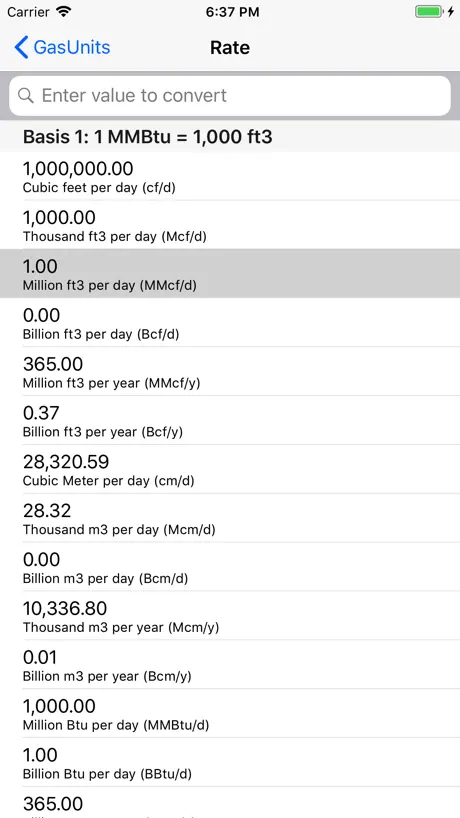This screenshot has height=818, width=460.
Task: Select Billion ft3 per year (Bcf/y) row
Action: (x=230, y=420)
